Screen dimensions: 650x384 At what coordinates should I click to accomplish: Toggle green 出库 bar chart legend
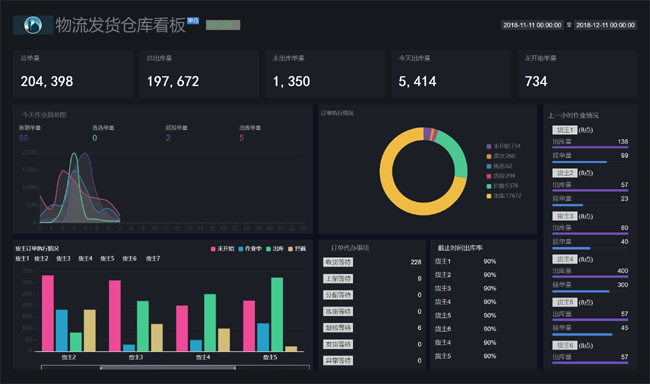click(275, 249)
